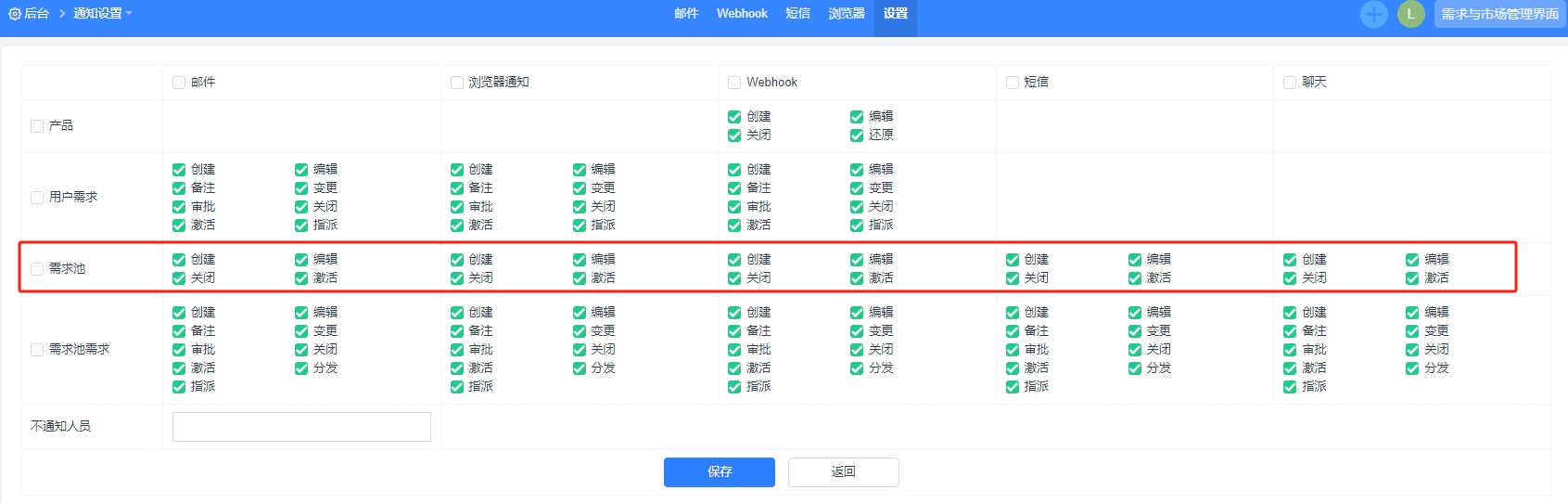Uncheck 需求池需求 Webhook 变更
Image resolution: width=1568 pixels, height=503 pixels.
tap(857, 331)
